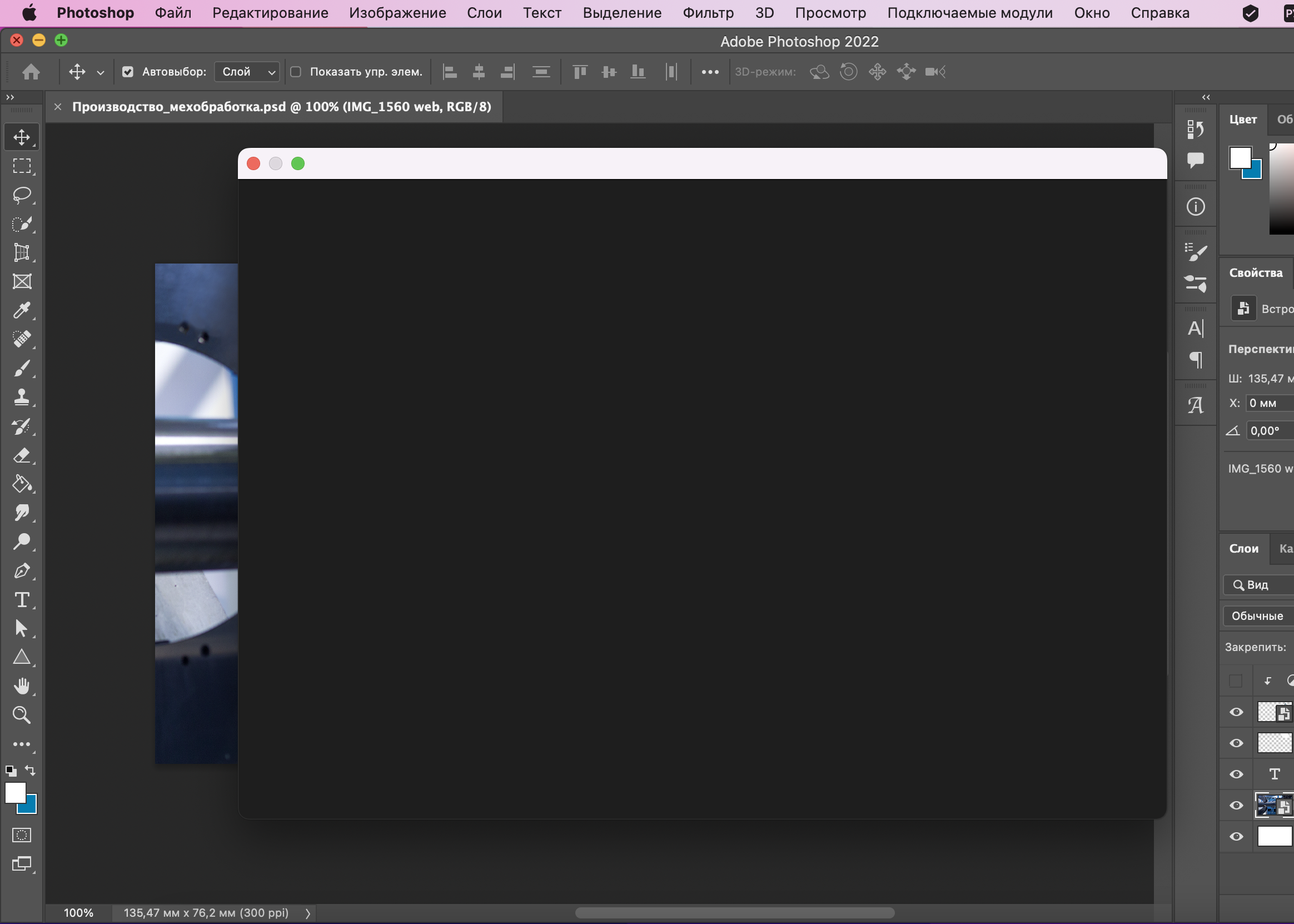Open the Info panel icon
1294x924 pixels.
1196,206
